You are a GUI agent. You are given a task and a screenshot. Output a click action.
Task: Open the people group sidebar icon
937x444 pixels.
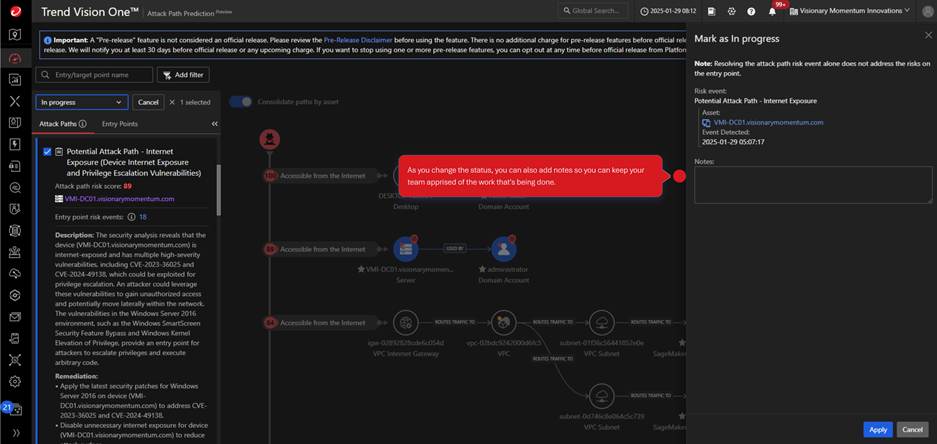tap(15, 252)
